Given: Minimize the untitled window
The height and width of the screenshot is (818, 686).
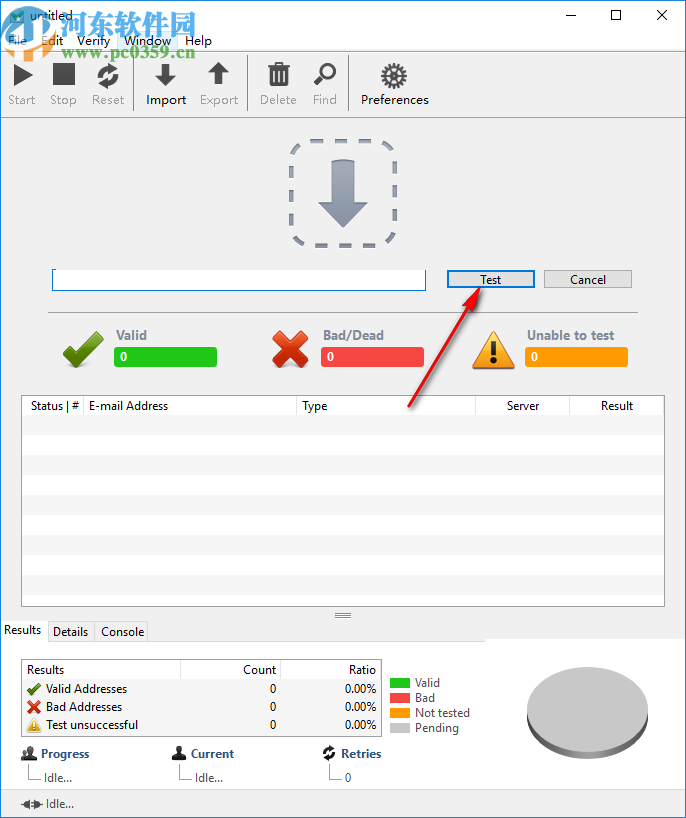Looking at the screenshot, I should 571,15.
